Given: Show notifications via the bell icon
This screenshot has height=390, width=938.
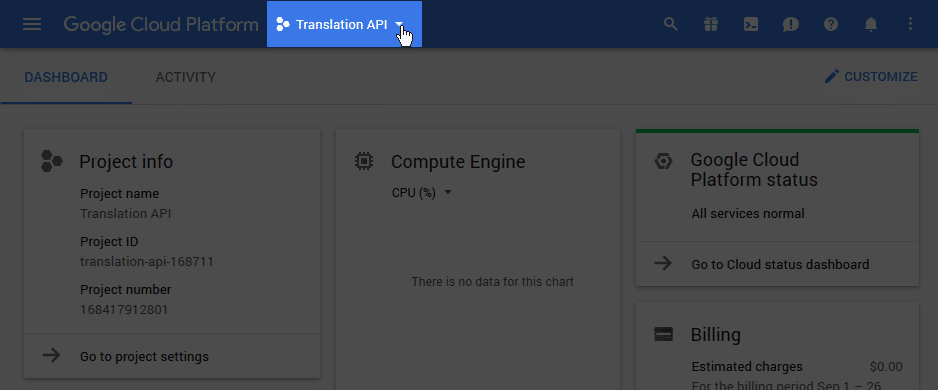Looking at the screenshot, I should tap(871, 25).
